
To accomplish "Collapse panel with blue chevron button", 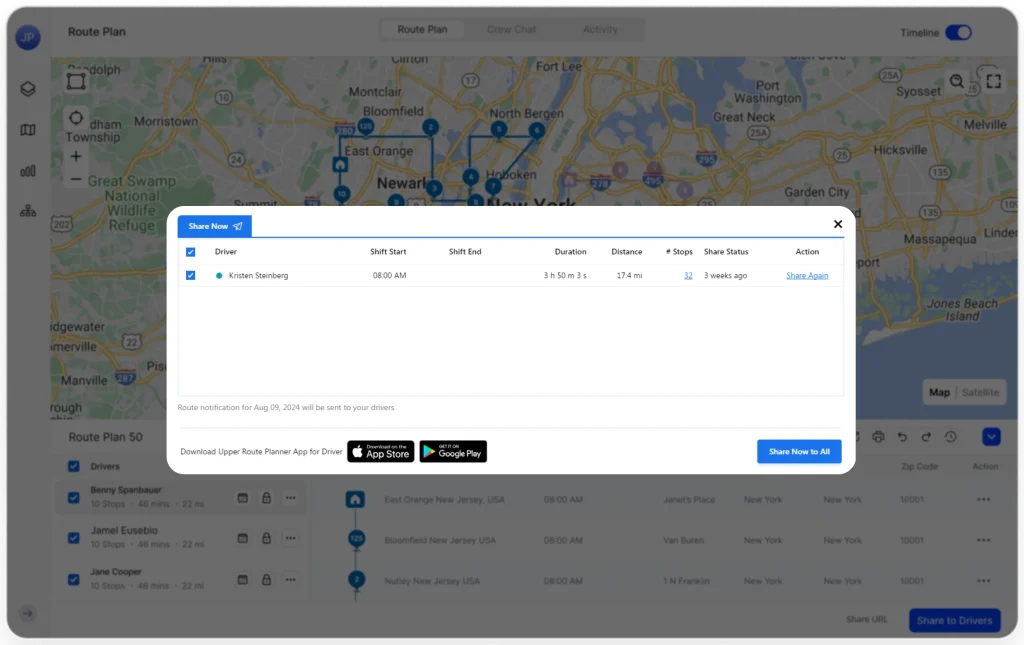I will pyautogui.click(x=991, y=437).
